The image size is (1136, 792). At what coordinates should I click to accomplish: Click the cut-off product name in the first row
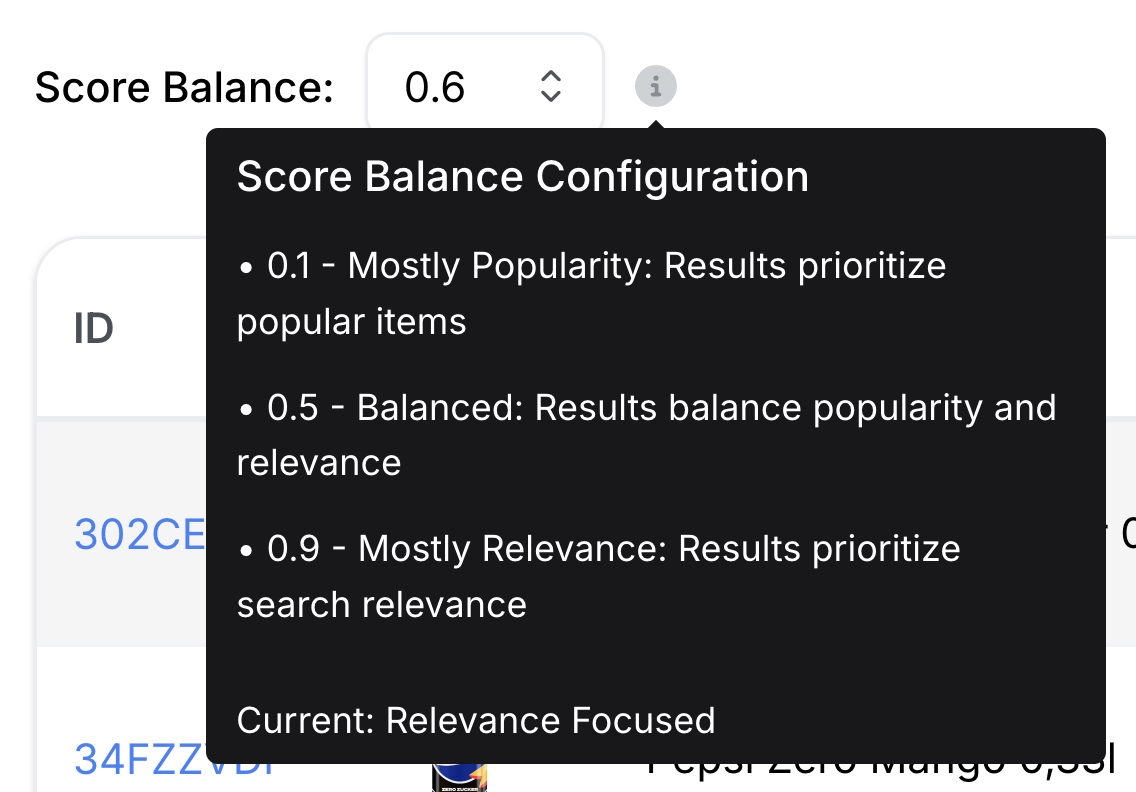[1126, 535]
